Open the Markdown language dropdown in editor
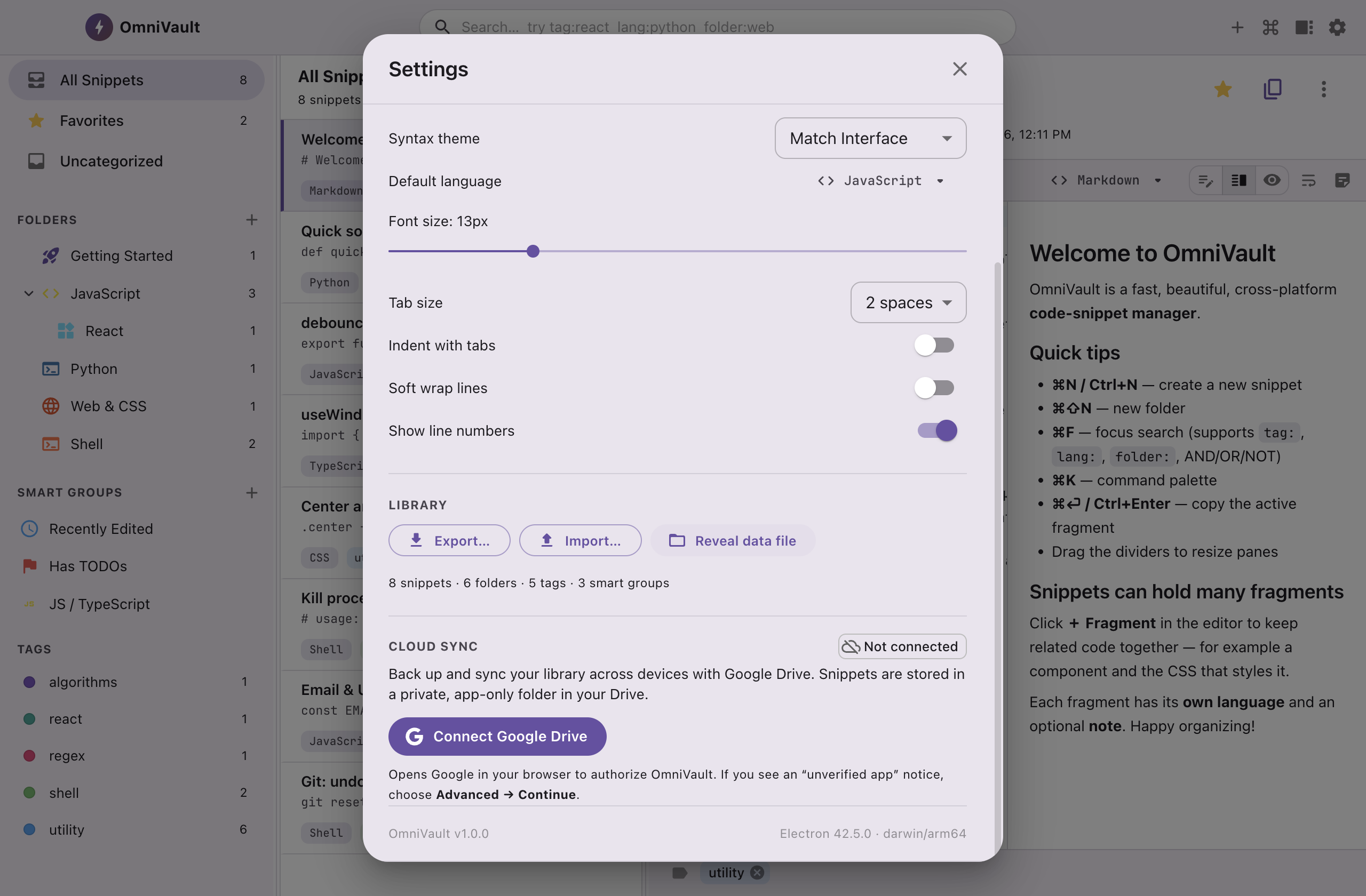 click(x=1106, y=180)
